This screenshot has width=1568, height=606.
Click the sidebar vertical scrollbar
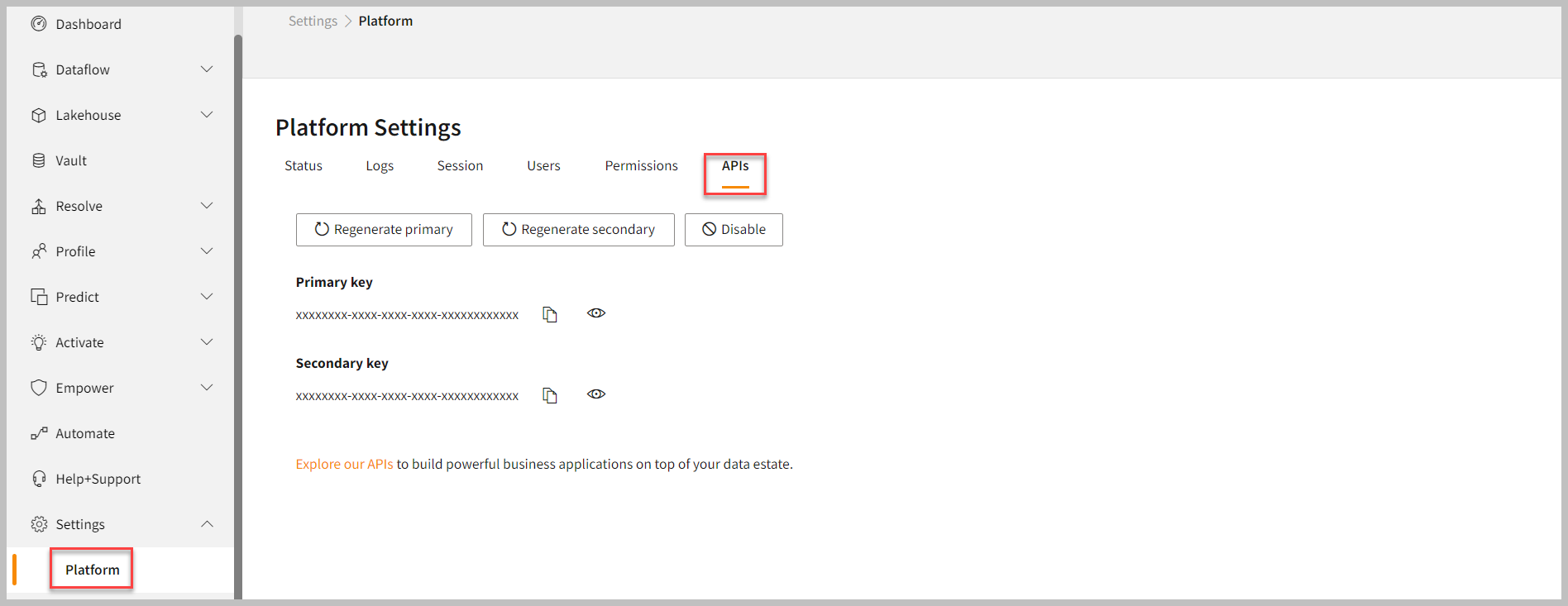point(238,314)
